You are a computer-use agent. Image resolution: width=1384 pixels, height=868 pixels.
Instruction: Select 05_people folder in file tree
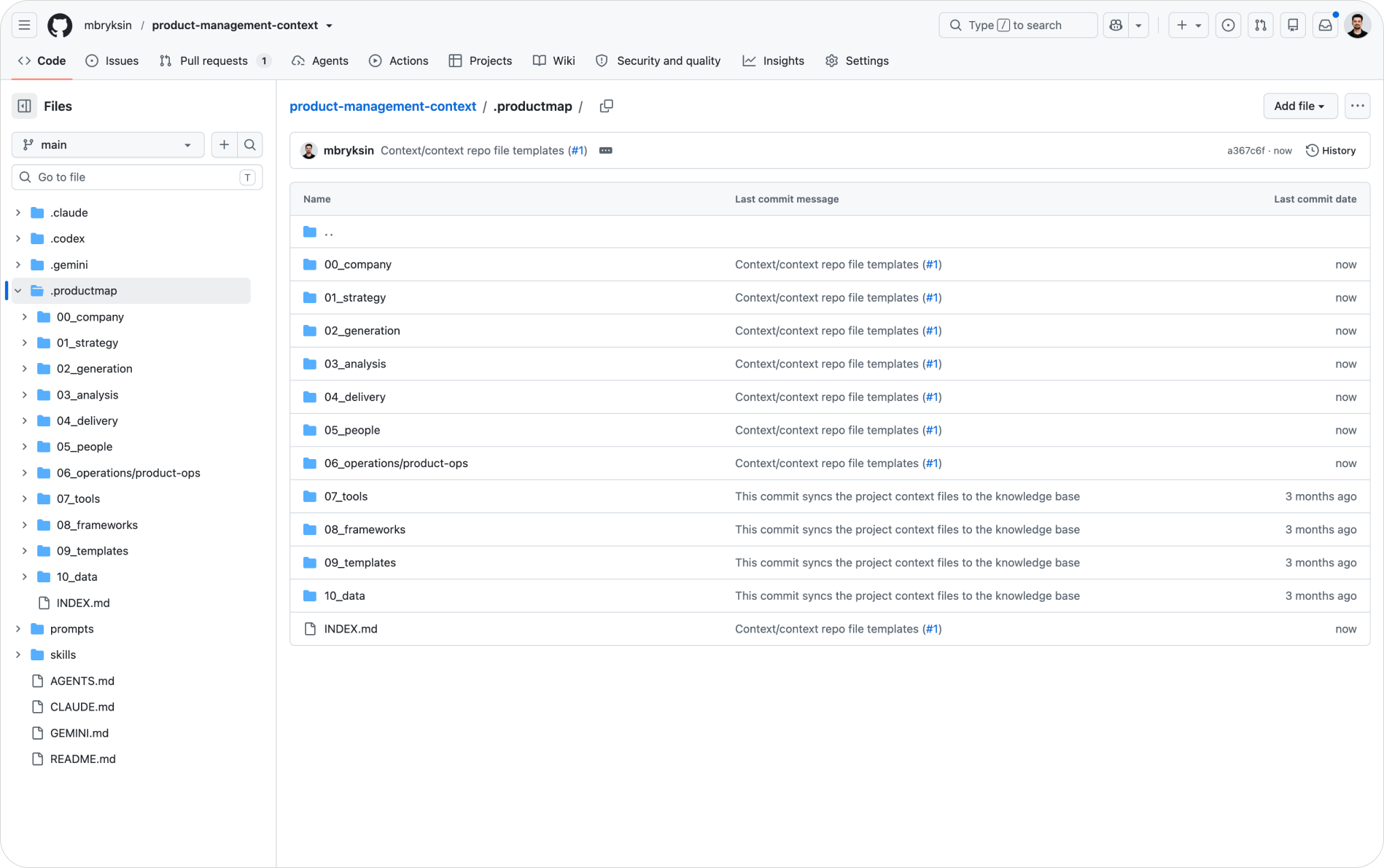click(85, 447)
